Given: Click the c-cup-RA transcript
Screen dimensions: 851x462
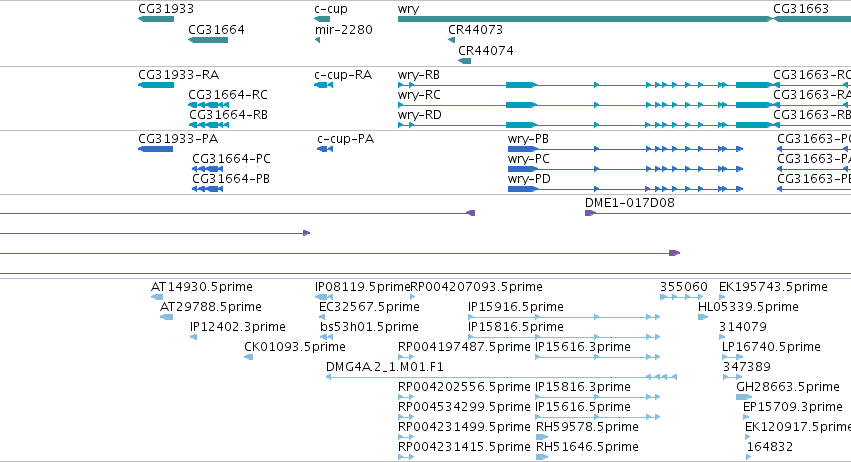Looking at the screenshot, I should pos(323,85).
